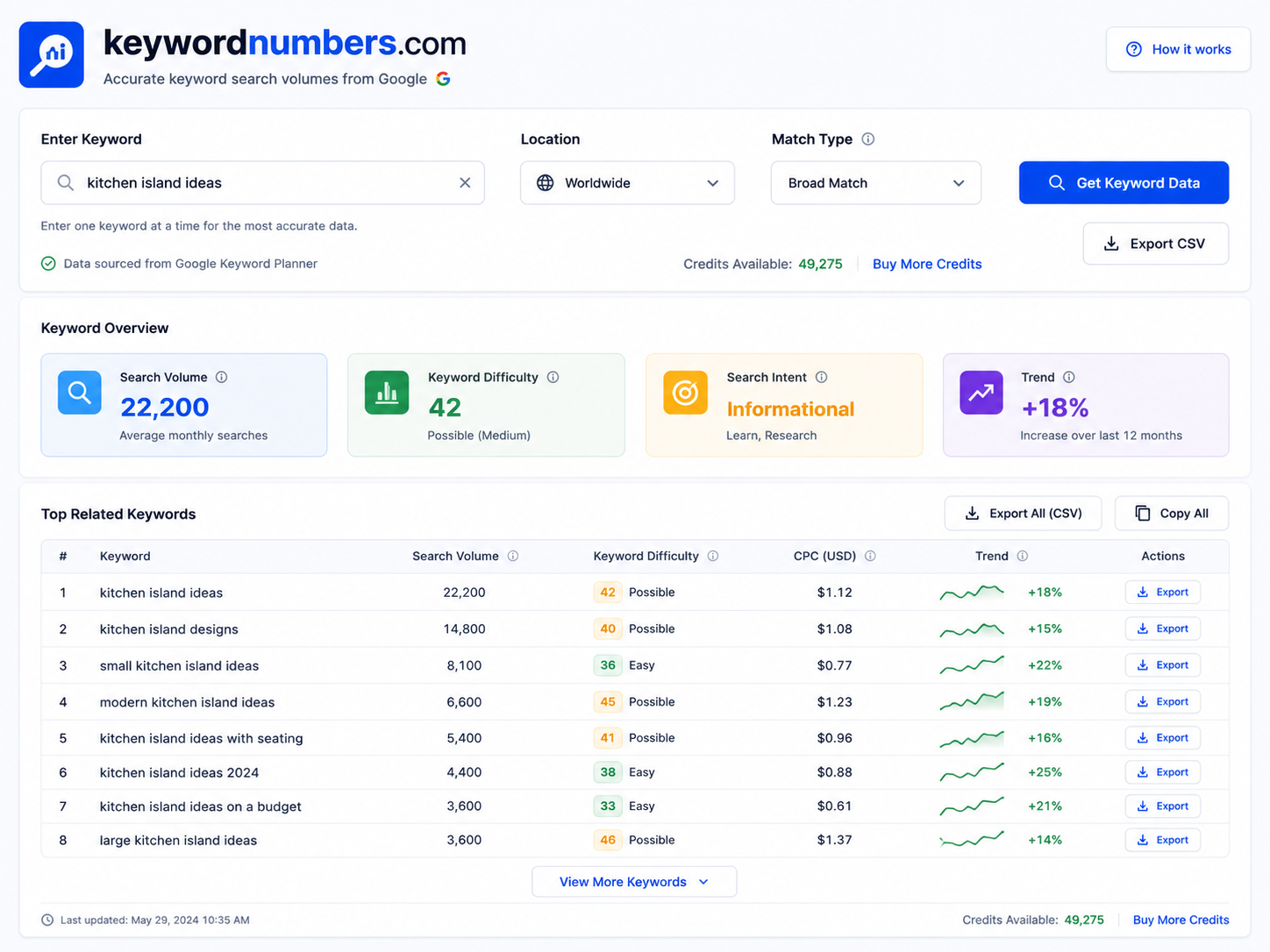Screen dimensions: 1270x952
Task: Click the info icon next to Keyword Difficulty card title
Action: (x=553, y=377)
